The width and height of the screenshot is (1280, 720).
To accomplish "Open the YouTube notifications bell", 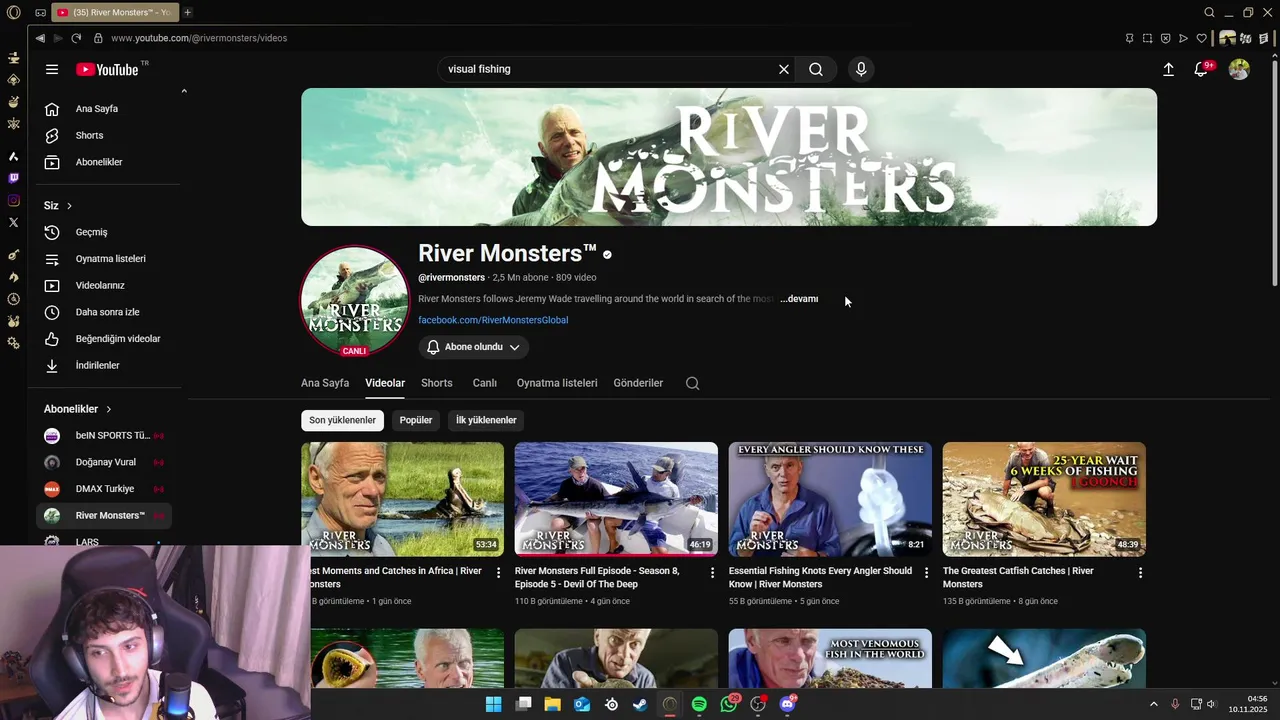I will (1201, 69).
